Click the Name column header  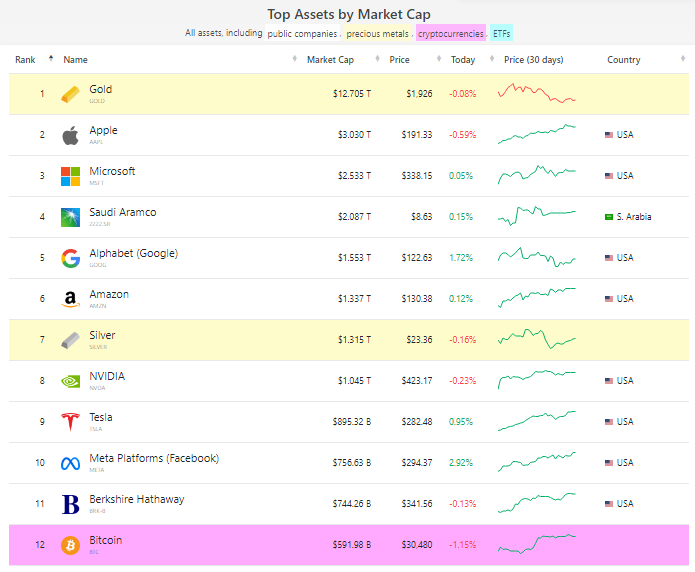(x=75, y=60)
